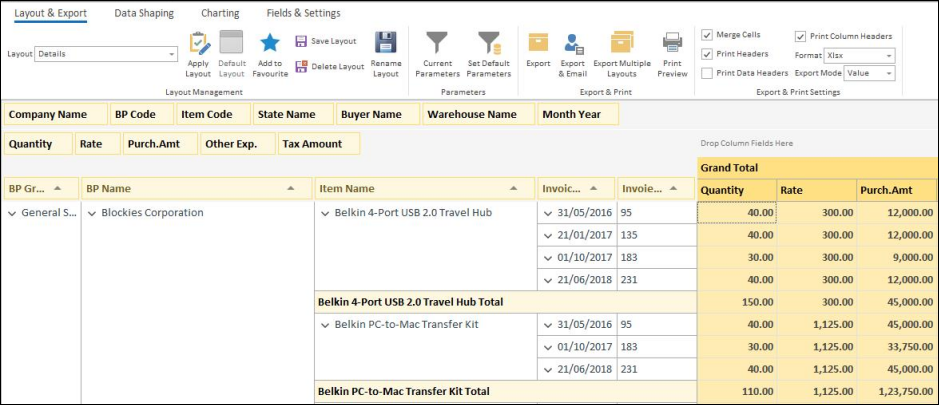Toggle the Merge Cells checkbox
939x405 pixels.
click(x=707, y=35)
